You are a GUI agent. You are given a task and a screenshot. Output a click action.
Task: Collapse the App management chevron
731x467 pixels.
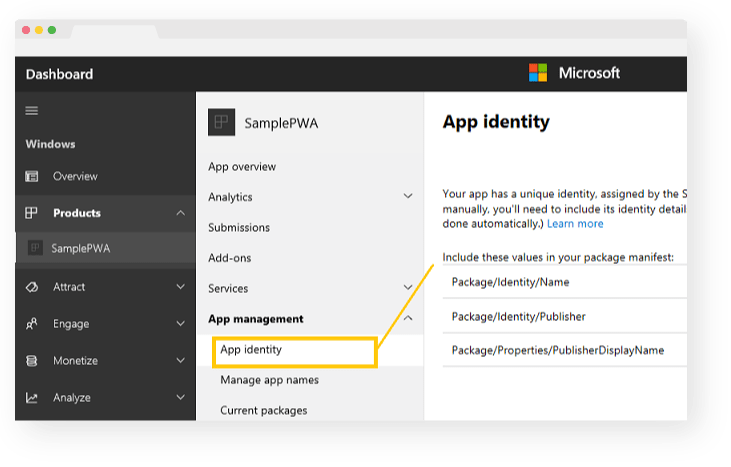click(408, 318)
